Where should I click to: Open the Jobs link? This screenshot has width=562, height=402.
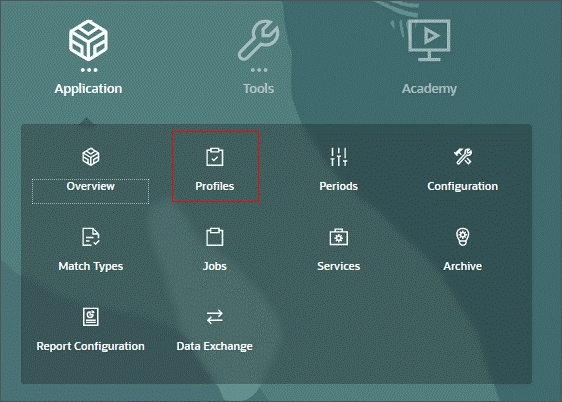click(x=215, y=266)
